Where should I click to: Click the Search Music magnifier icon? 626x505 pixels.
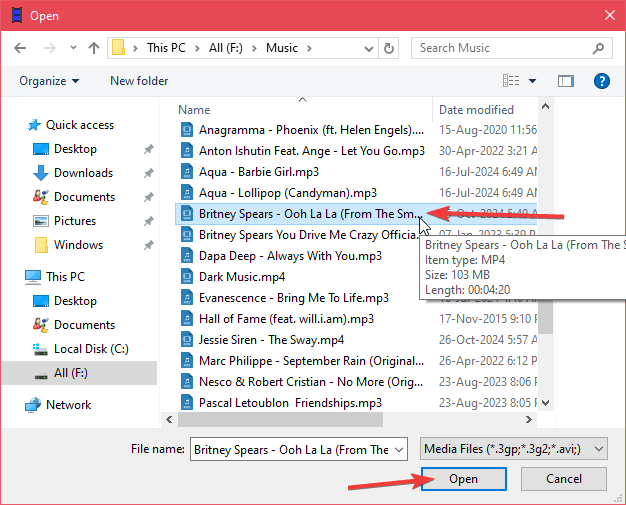pyautogui.click(x=598, y=48)
